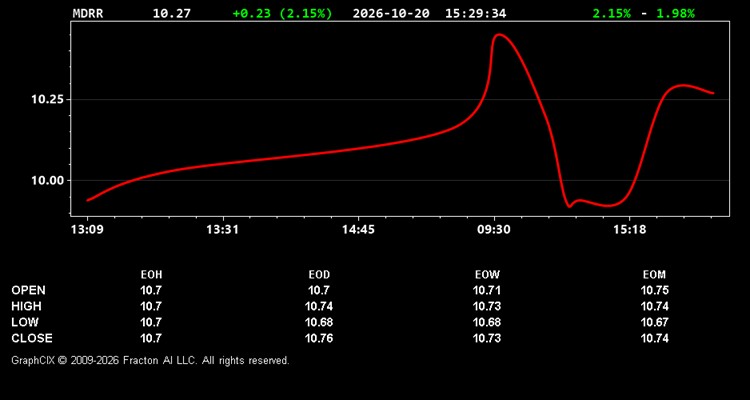Click the CLOSE row label
This screenshot has height=400, width=750.
(x=32, y=338)
